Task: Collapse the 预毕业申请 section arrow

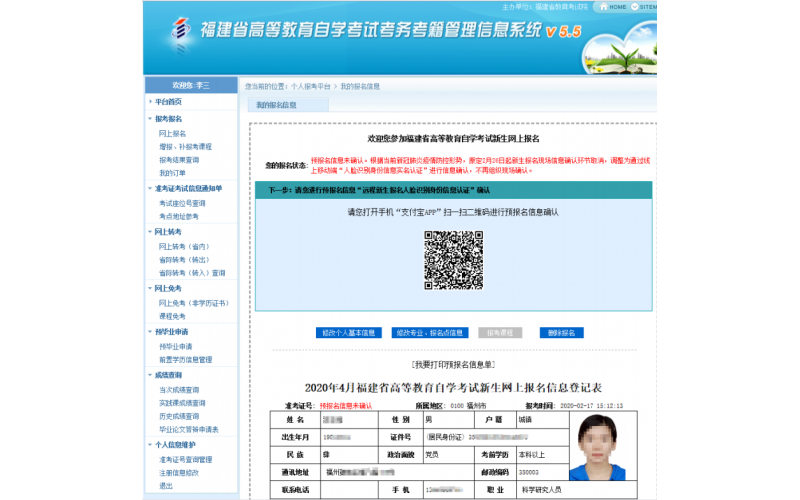Action: (x=150, y=332)
